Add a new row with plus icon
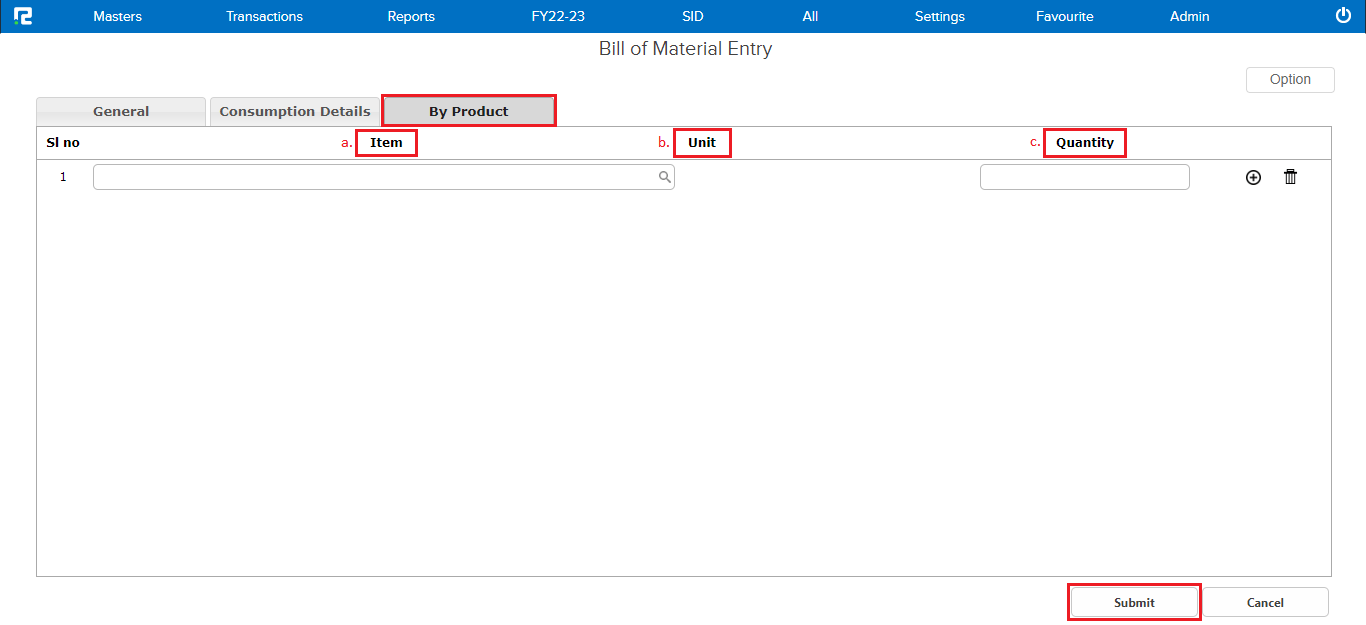The height and width of the screenshot is (625, 1366). 1253,177
